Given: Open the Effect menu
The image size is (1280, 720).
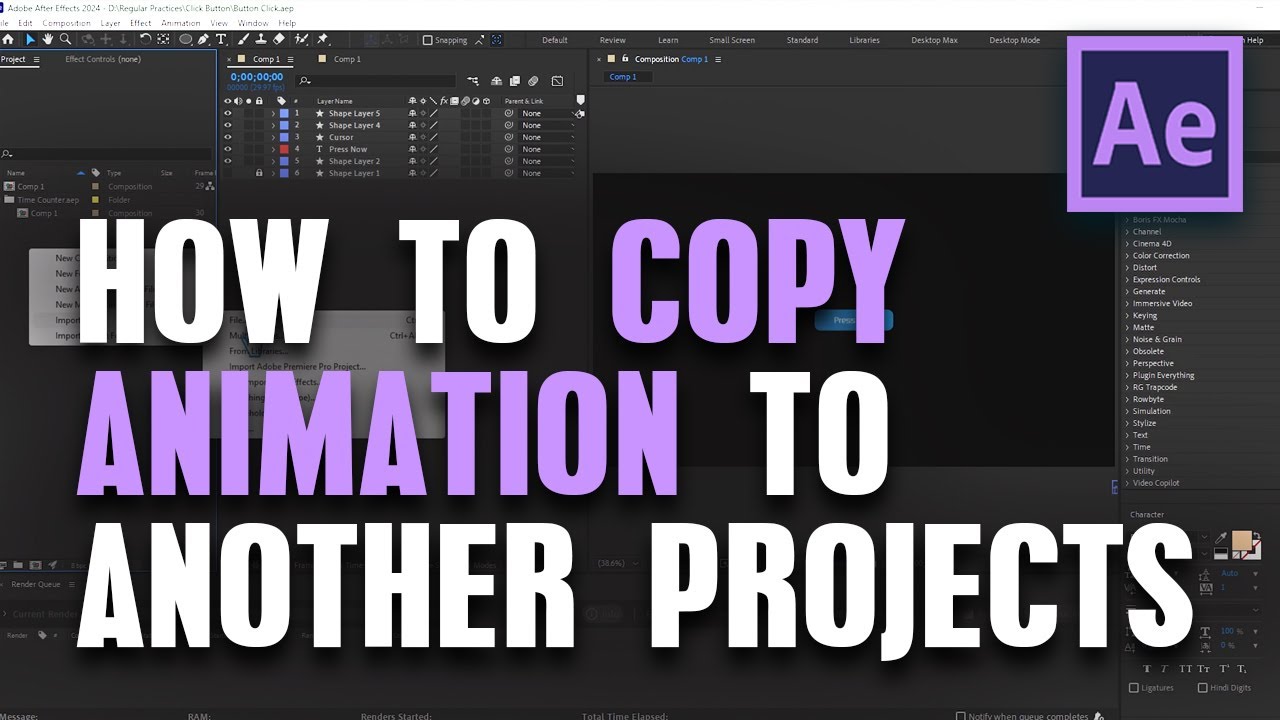Looking at the screenshot, I should 141,23.
